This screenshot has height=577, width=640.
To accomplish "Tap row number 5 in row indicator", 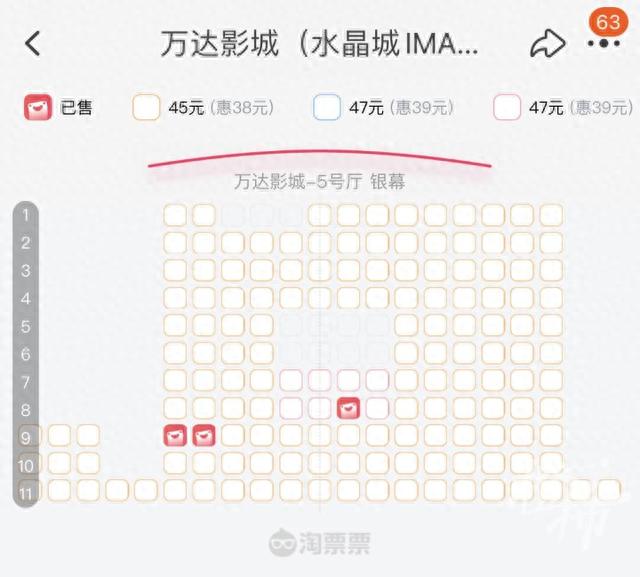I will (x=25, y=326).
